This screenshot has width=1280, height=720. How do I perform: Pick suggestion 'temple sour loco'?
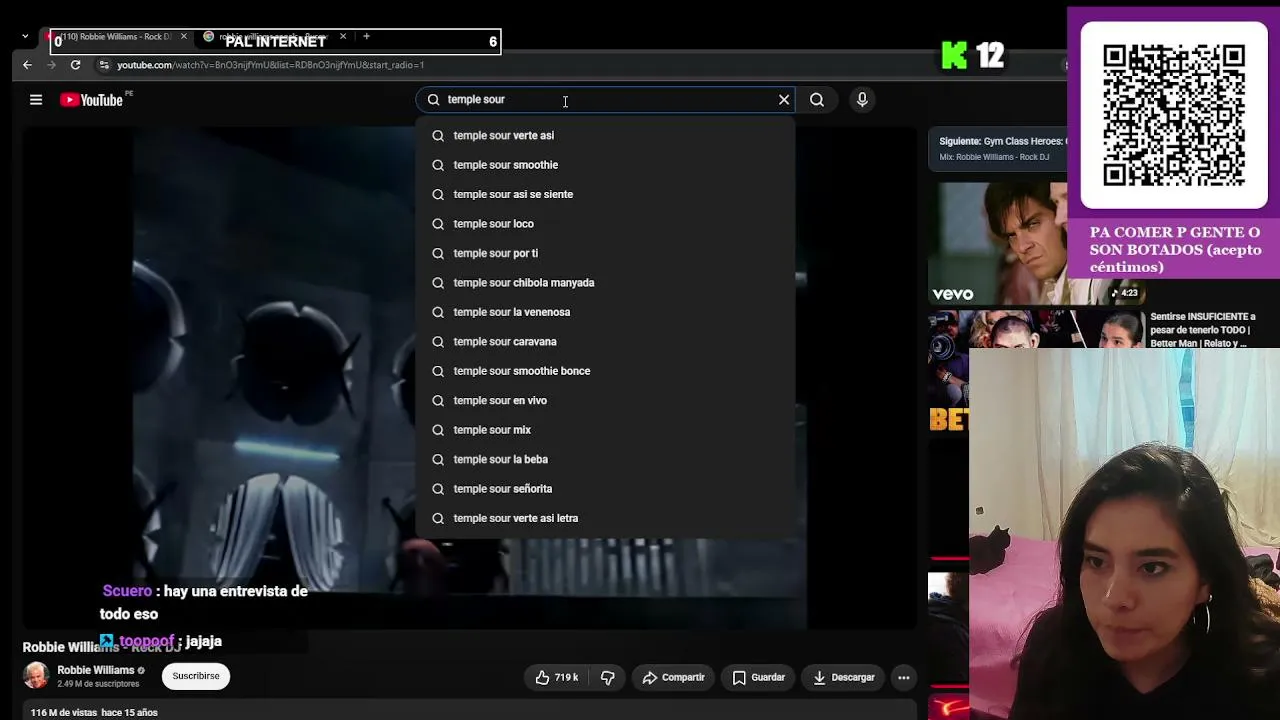[x=606, y=224]
